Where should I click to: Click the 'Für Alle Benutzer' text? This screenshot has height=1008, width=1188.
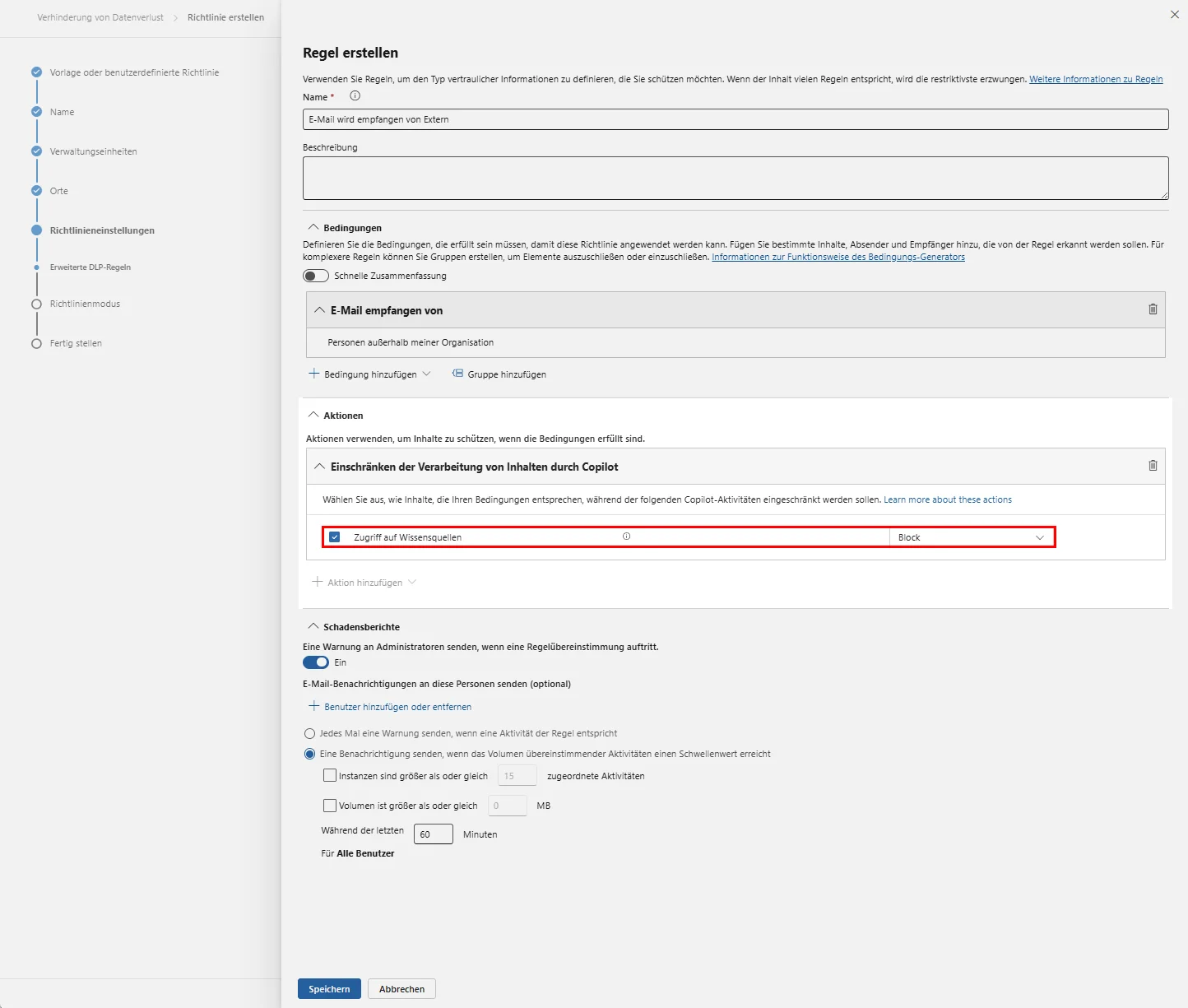(358, 853)
